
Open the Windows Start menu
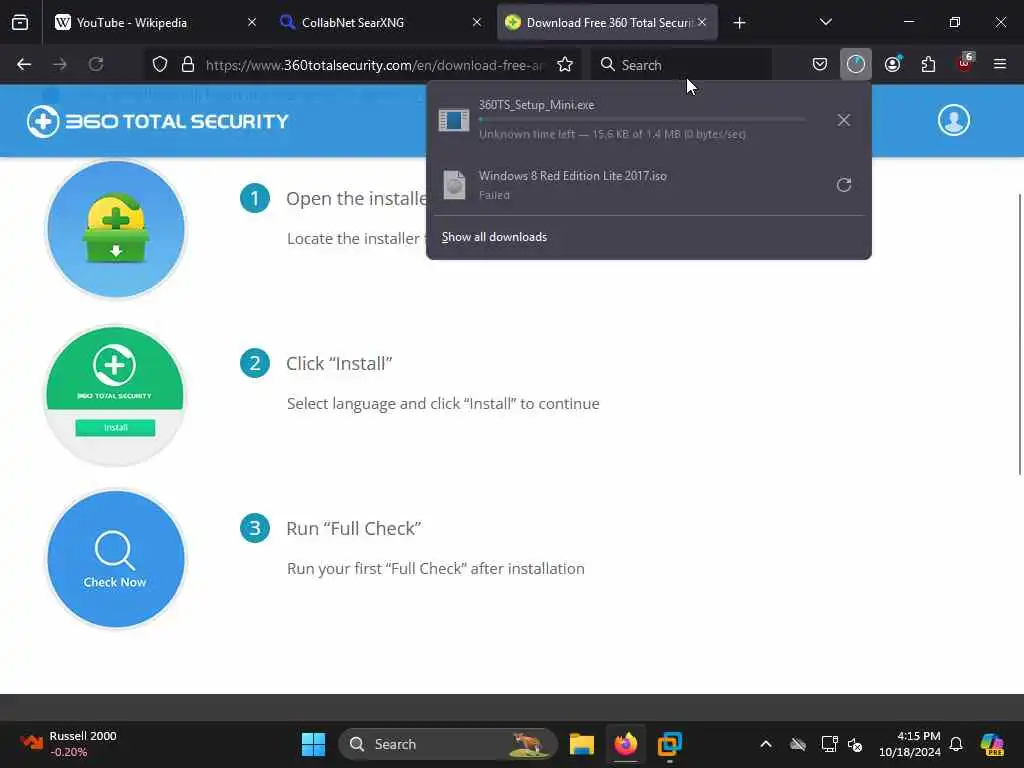point(313,744)
